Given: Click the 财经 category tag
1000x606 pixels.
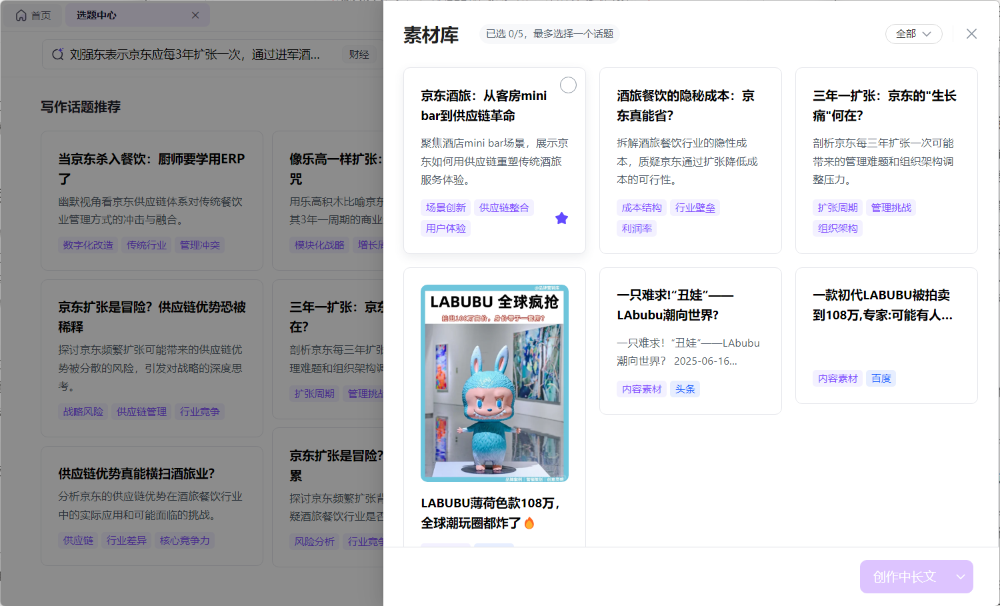Looking at the screenshot, I should tap(359, 54).
